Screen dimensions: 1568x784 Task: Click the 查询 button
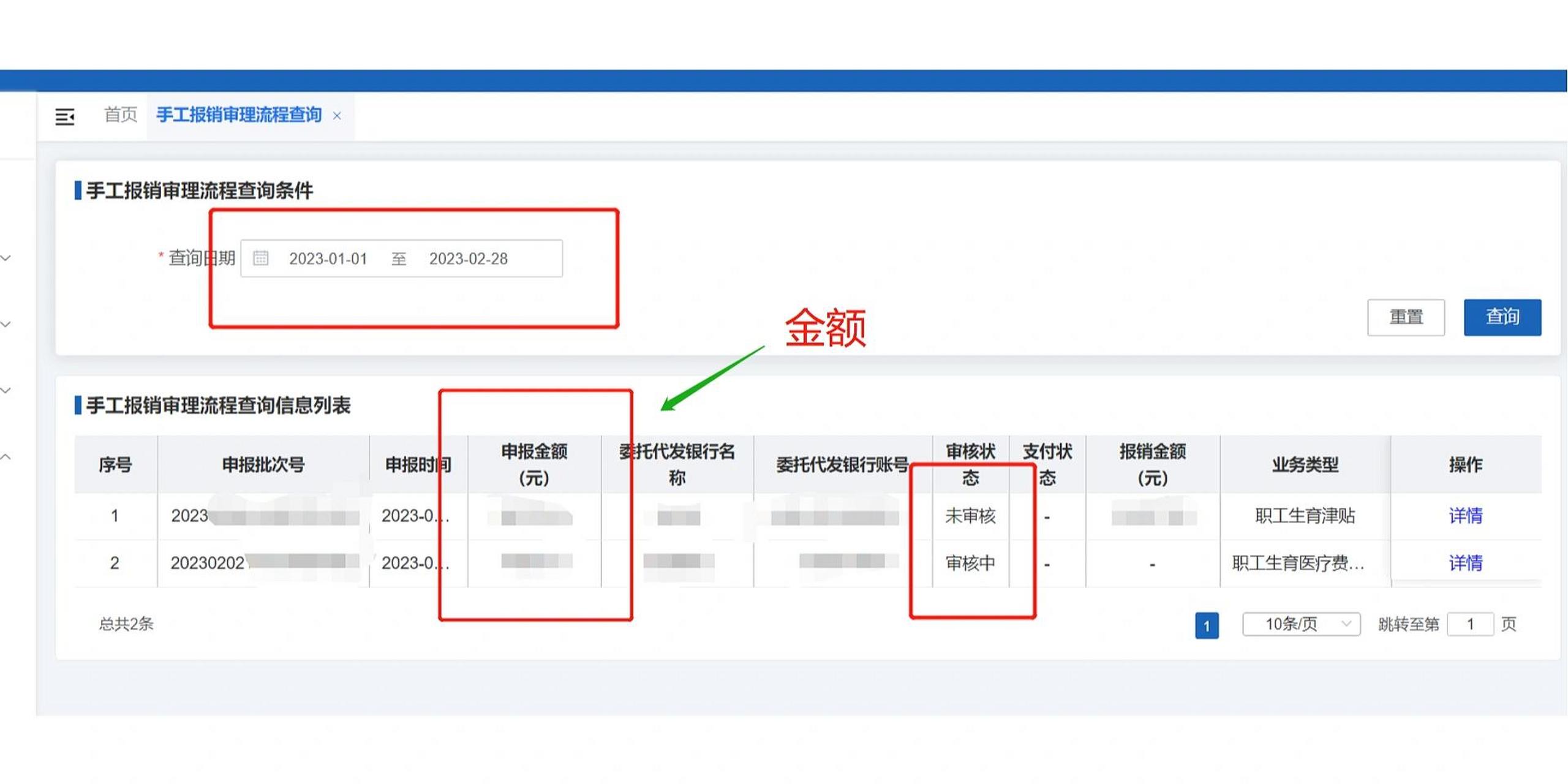point(1502,317)
